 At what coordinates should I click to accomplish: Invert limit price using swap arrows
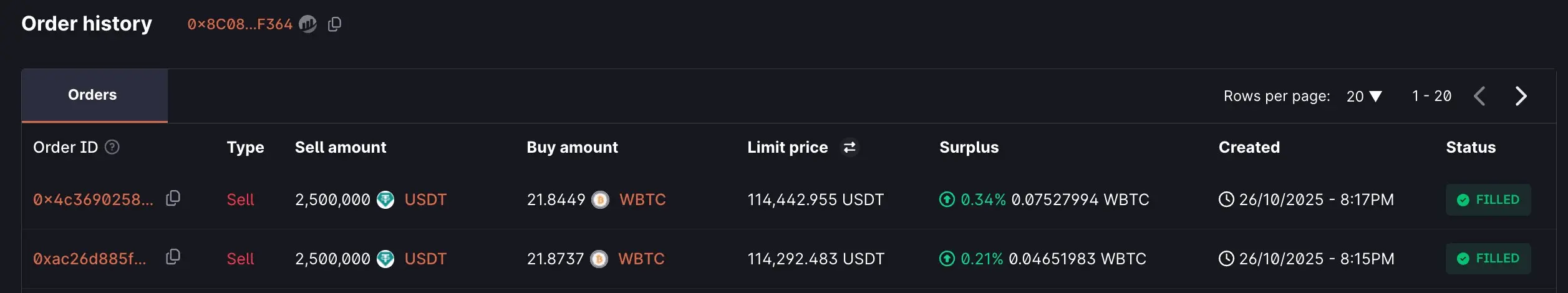849,147
